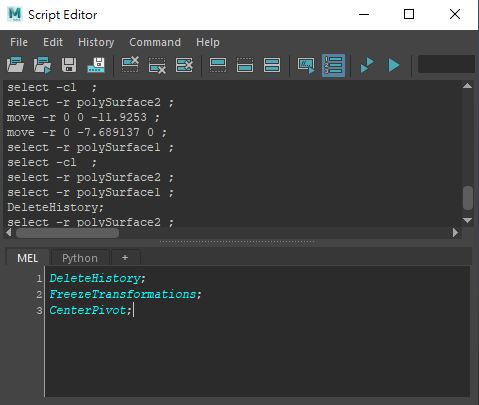Click history pane scroll up arrow
This screenshot has height=405, width=479.
tap(467, 86)
